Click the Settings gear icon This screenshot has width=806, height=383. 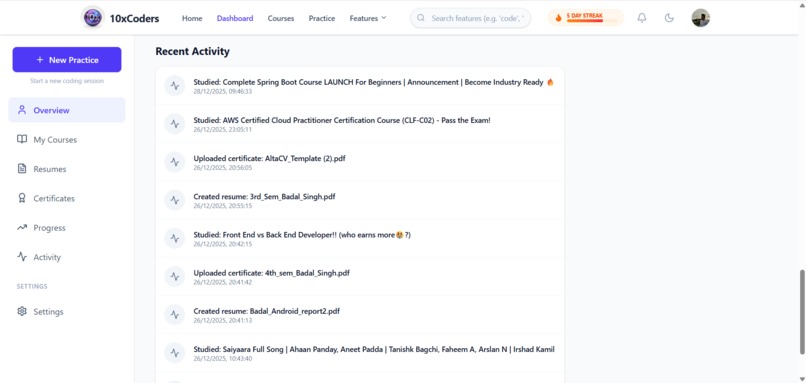click(x=22, y=311)
